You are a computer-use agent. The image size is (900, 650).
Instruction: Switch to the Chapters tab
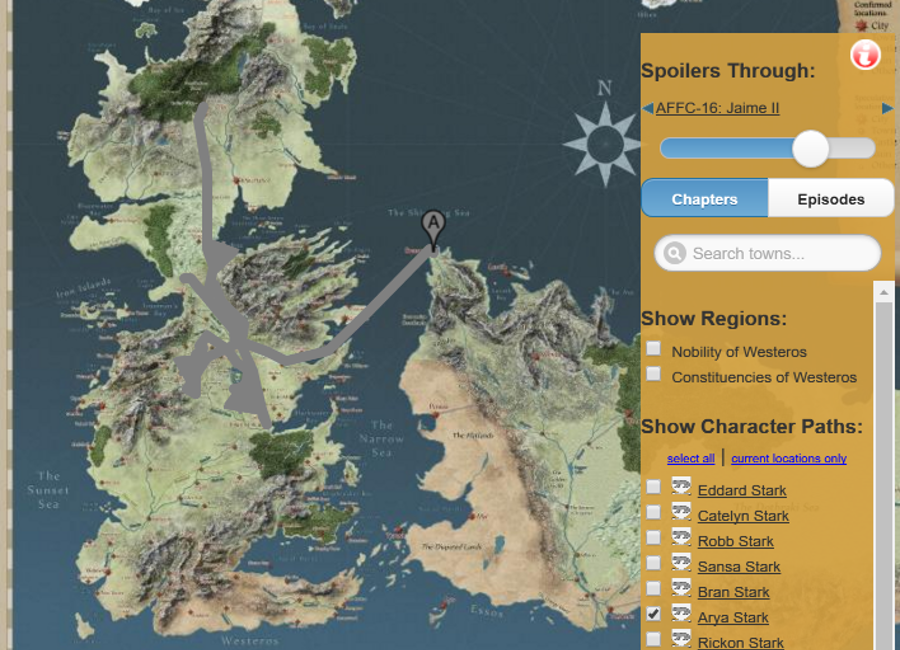pos(705,199)
